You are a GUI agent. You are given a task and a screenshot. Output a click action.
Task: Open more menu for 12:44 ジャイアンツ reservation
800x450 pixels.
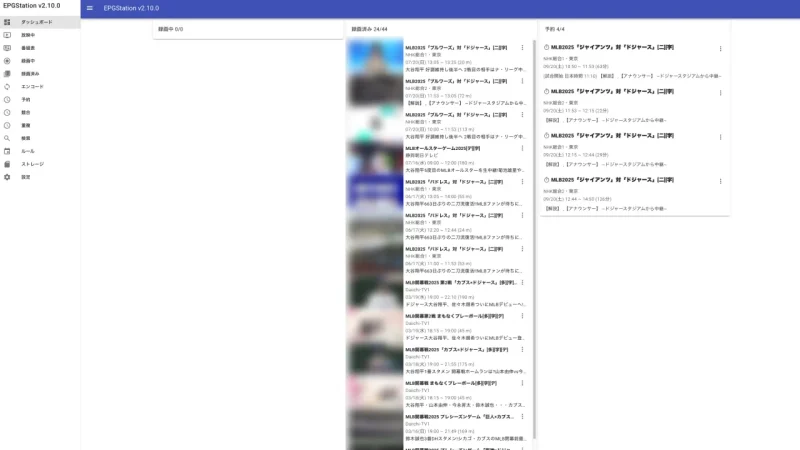pos(720,182)
